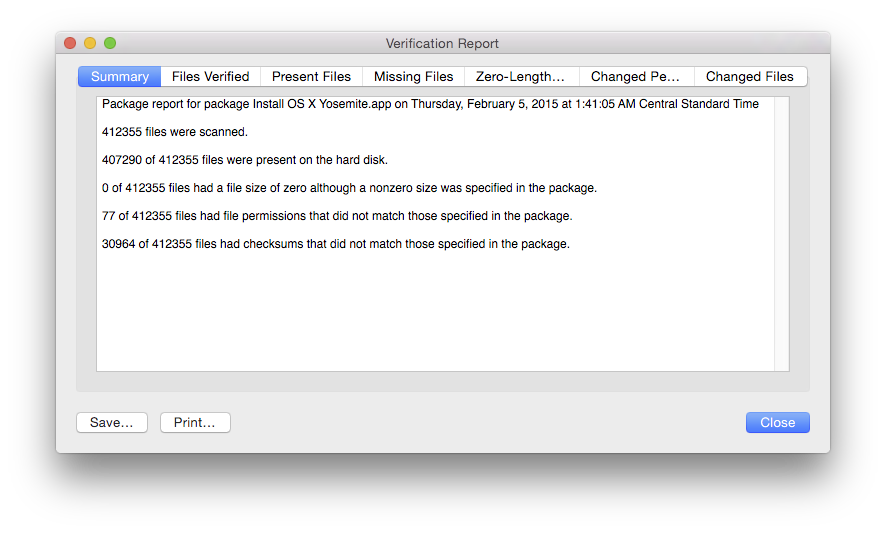Image resolution: width=886 pixels, height=533 pixels.
Task: Switch to the Changed Files tab
Action: tap(750, 77)
